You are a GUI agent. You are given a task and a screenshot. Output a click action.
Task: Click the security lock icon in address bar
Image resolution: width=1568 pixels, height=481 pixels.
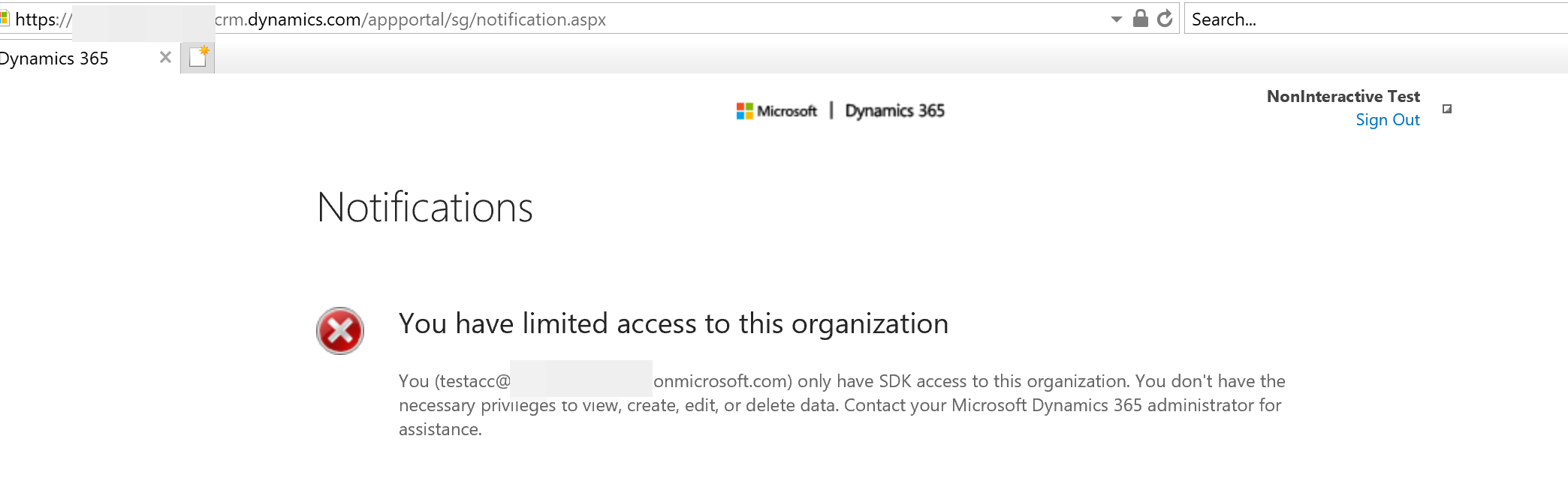(x=1140, y=19)
